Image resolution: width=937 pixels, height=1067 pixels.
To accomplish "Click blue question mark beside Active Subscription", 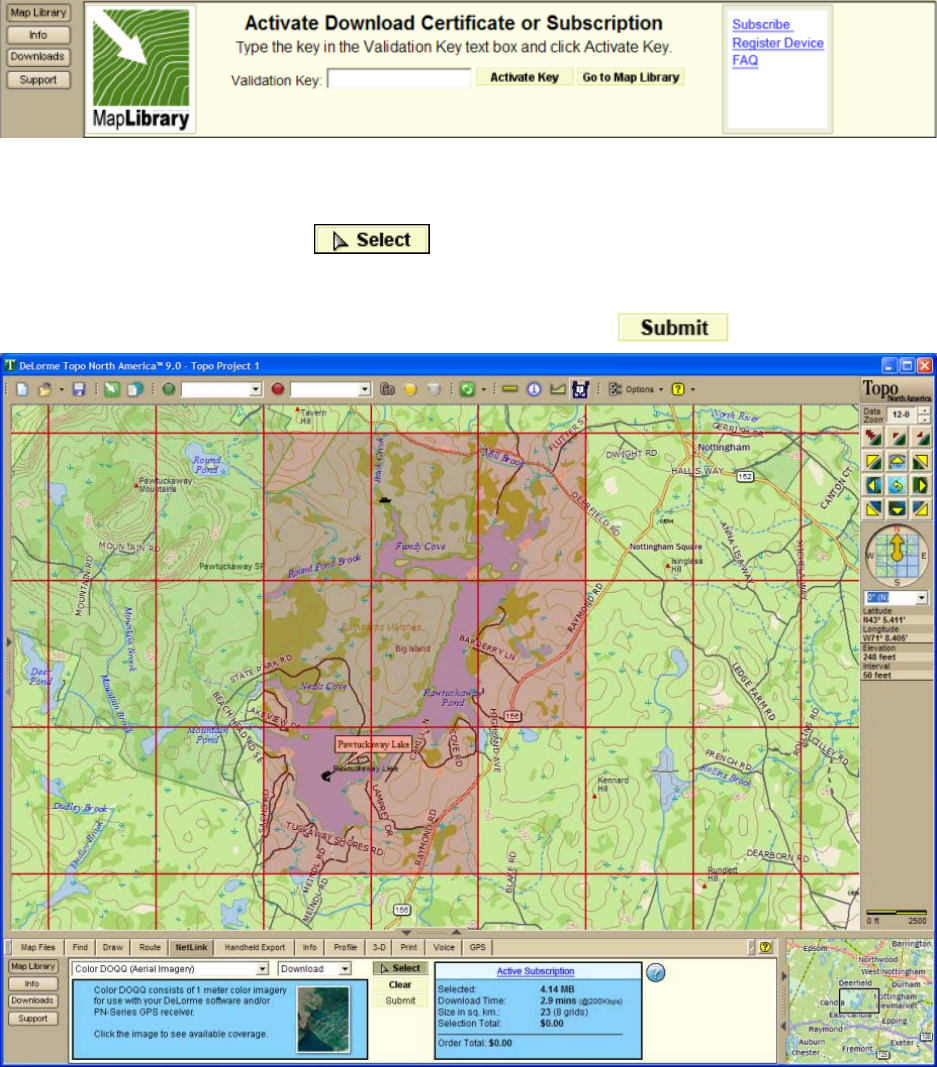I will [x=655, y=972].
